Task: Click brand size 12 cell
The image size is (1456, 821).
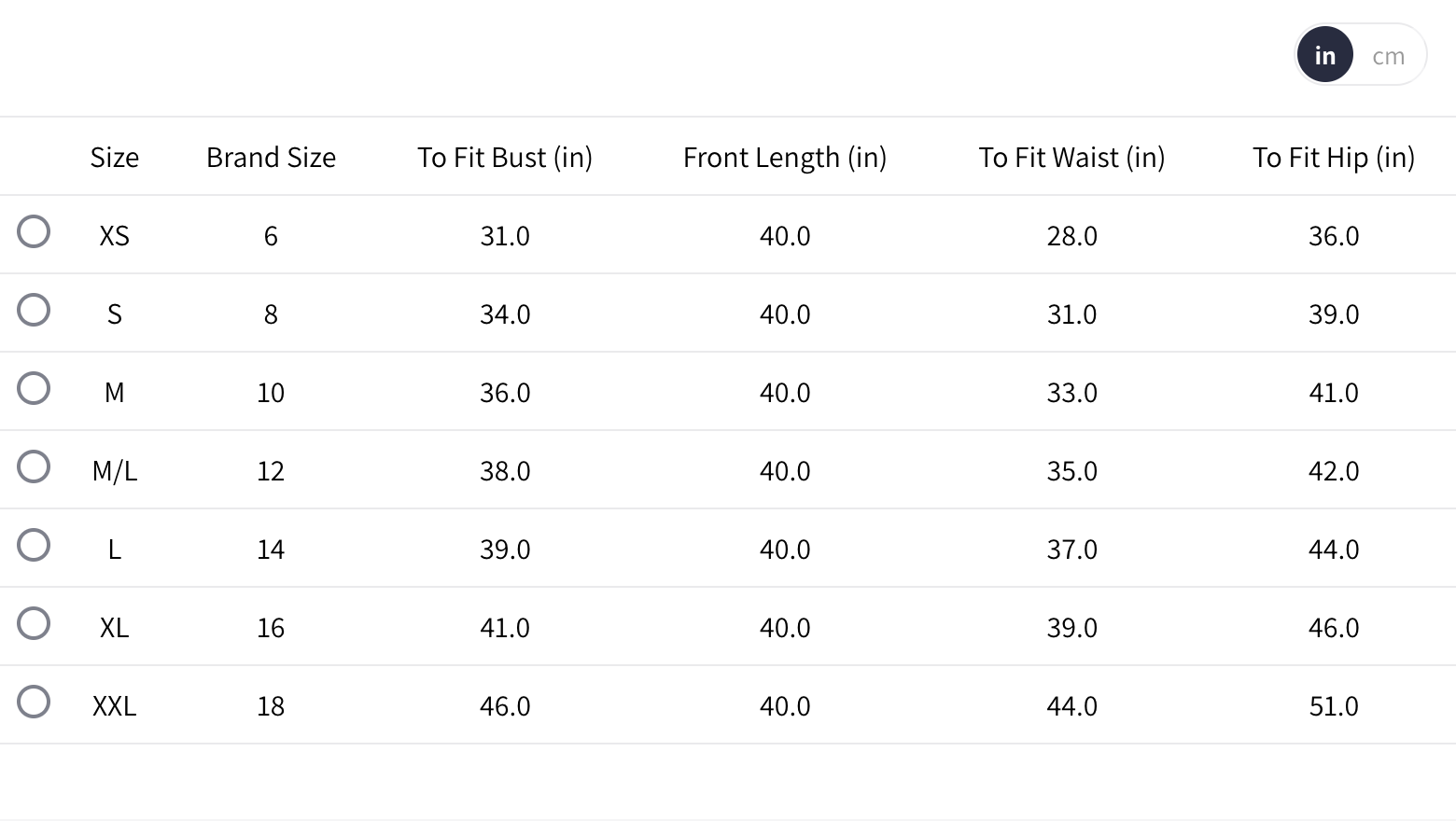Action: [x=271, y=471]
